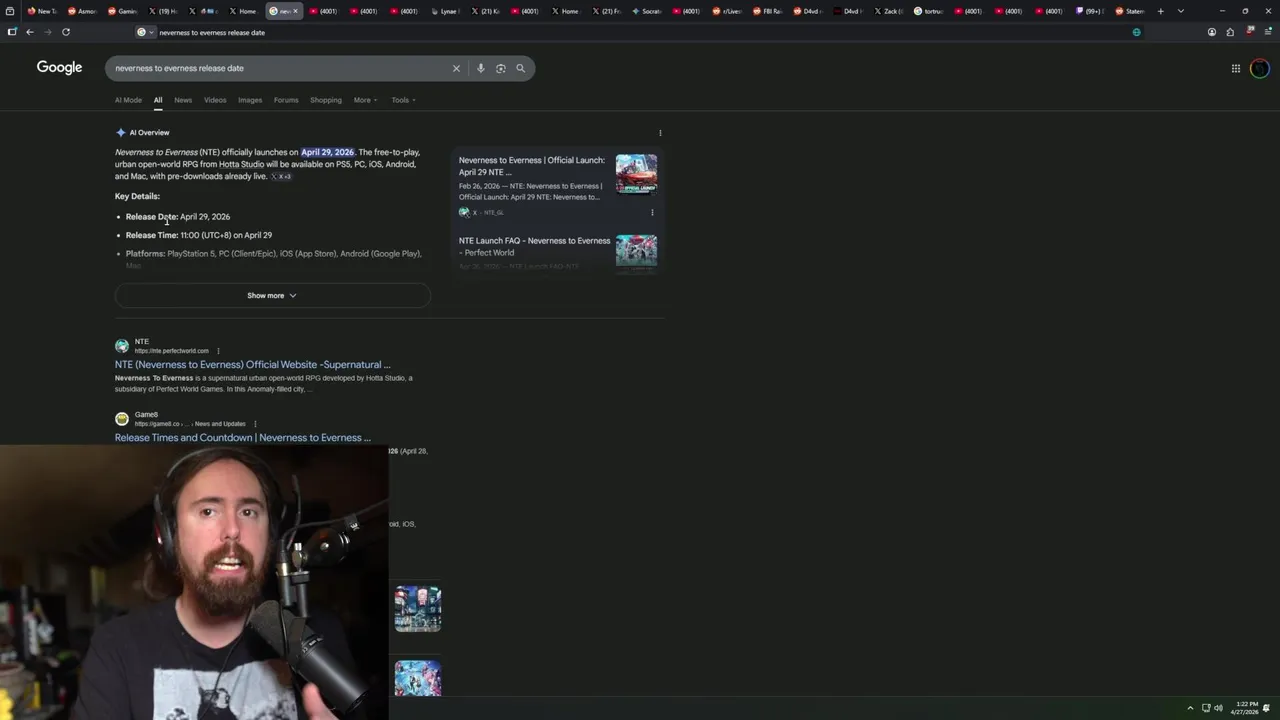
Task: Expand the X +3 sources chip
Action: pos(281,176)
